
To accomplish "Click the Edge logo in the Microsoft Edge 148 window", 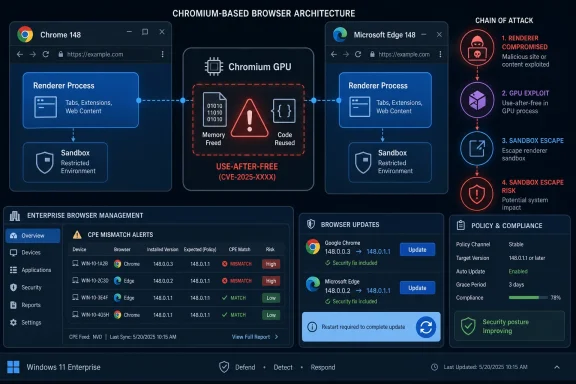I will pyautogui.click(x=340, y=35).
